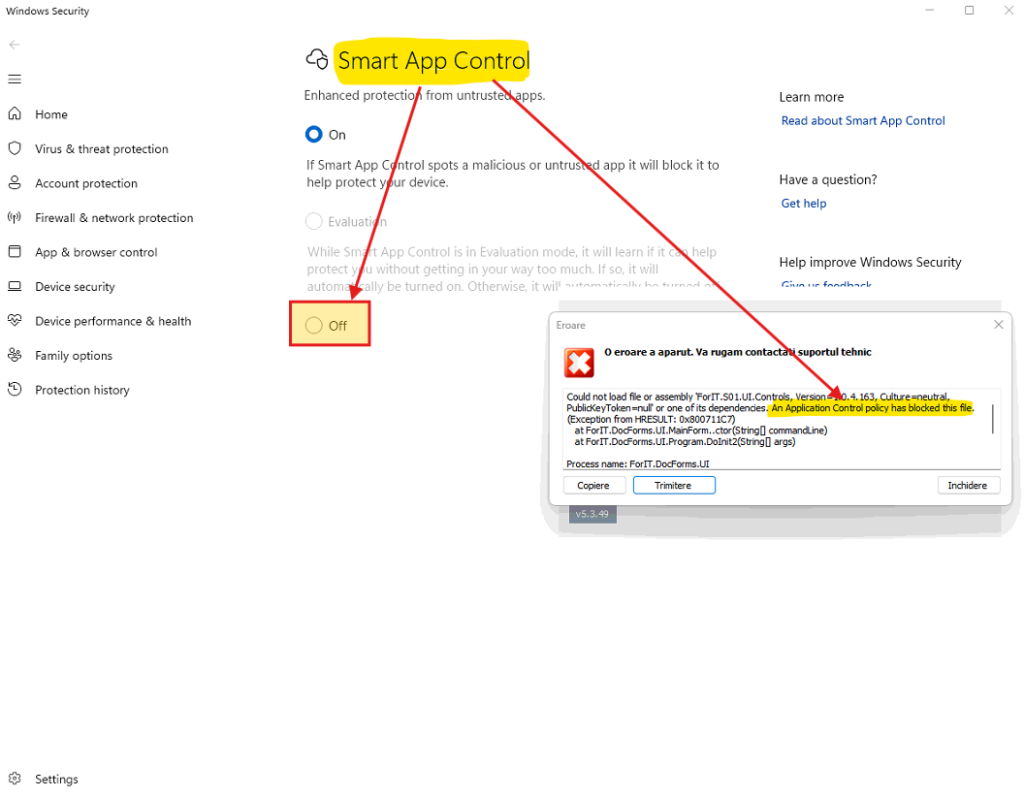The height and width of the screenshot is (797, 1024).
Task: Open Device performance & health heart icon
Action: (x=14, y=321)
